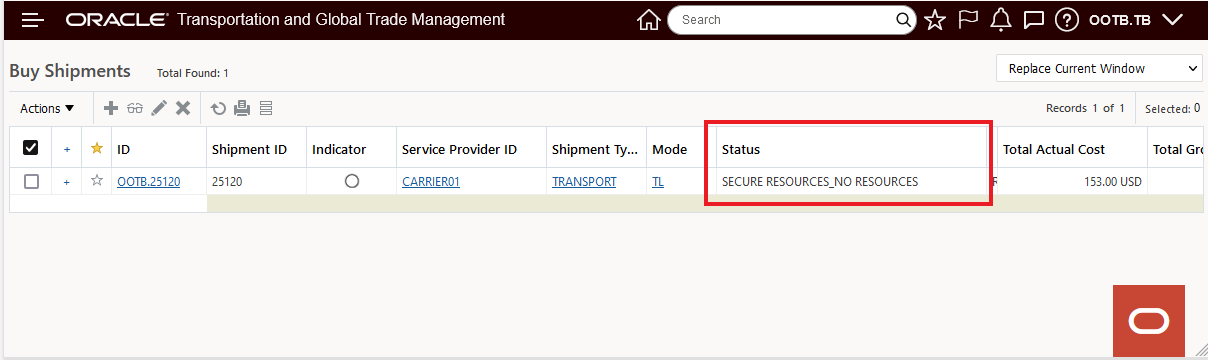Mark row OOTB.25120 as favorite star
The image size is (1208, 360).
point(97,181)
